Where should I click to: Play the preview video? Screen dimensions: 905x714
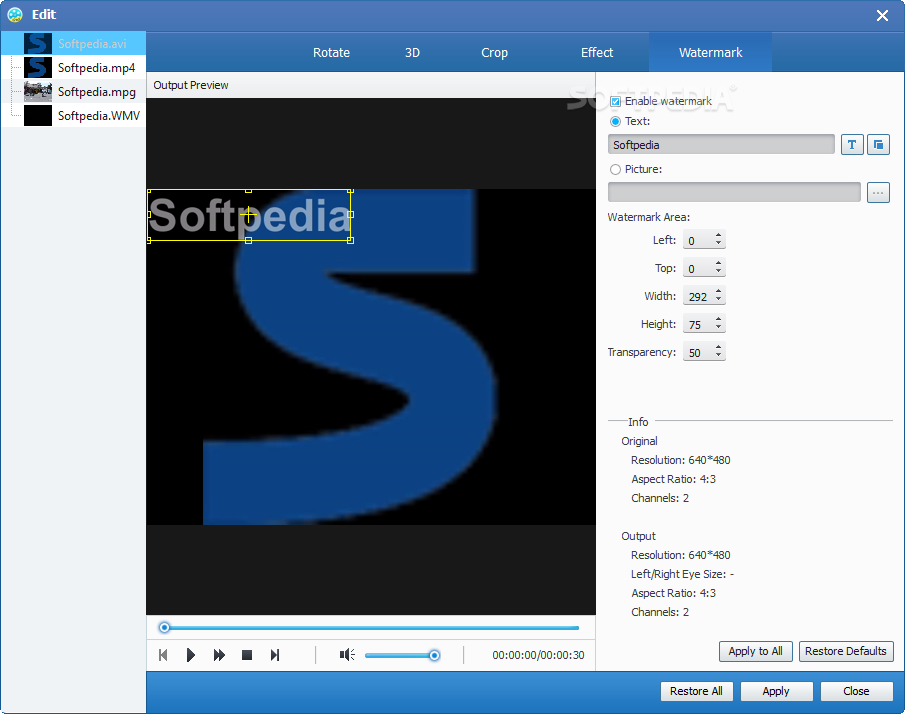click(191, 655)
